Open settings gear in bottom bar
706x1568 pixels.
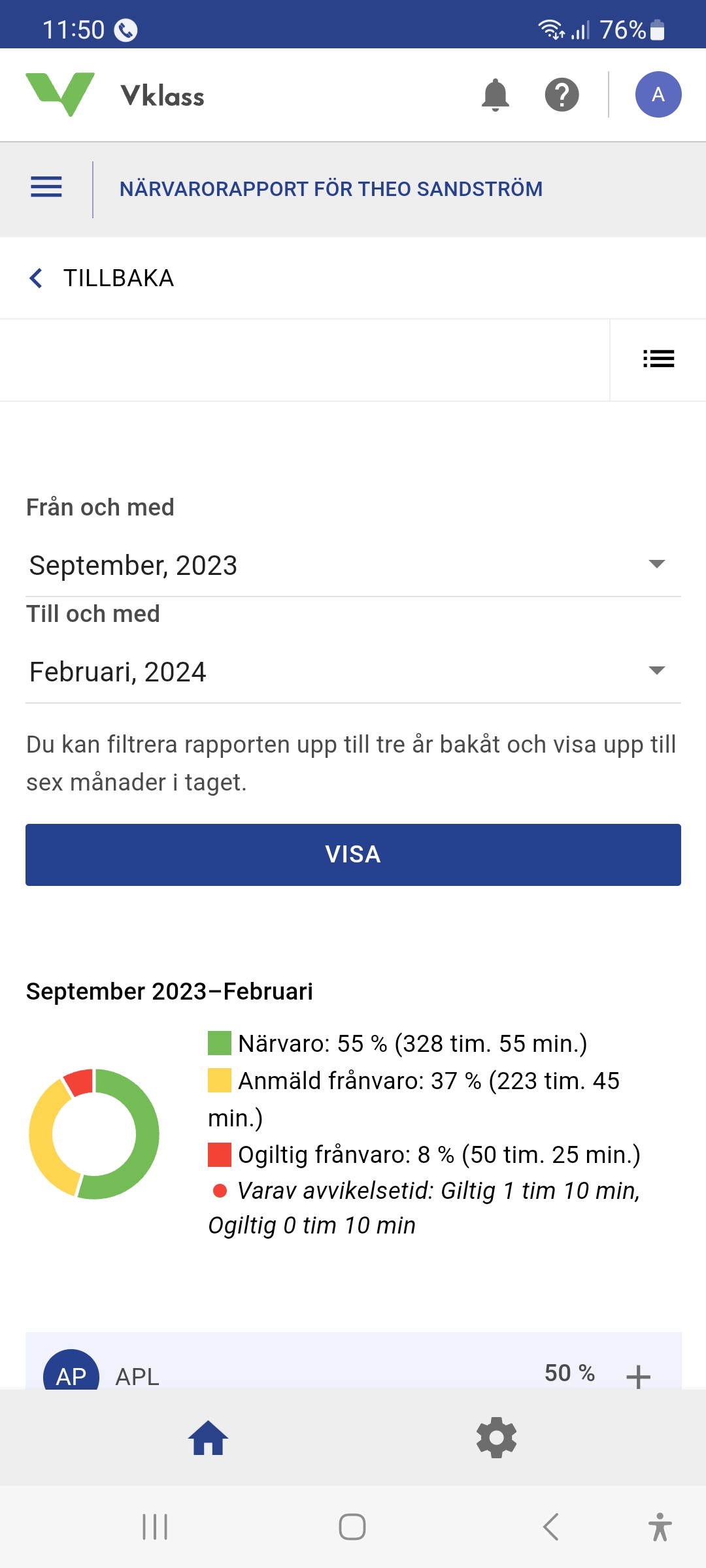[496, 1437]
